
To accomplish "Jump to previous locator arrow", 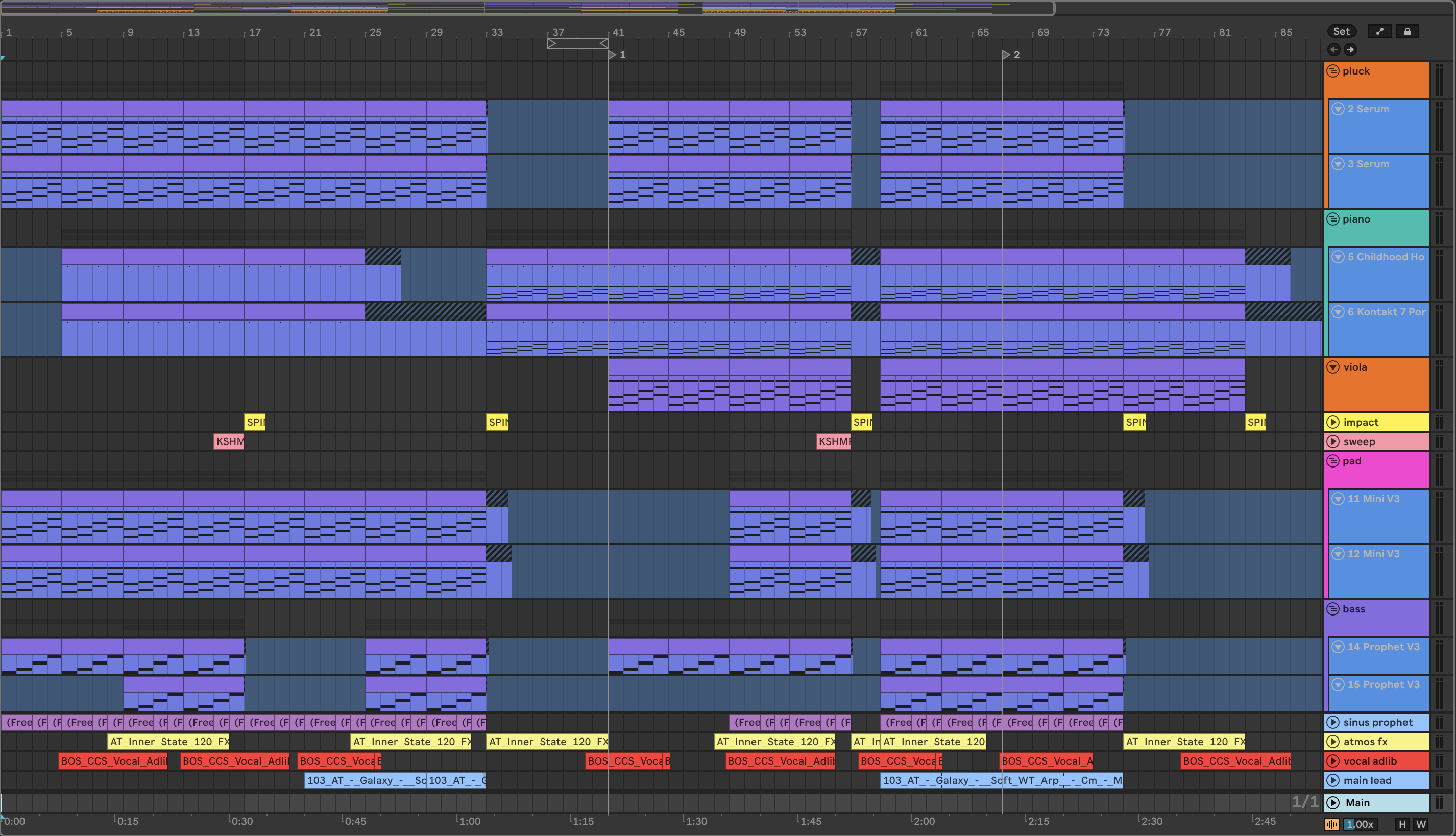I will pos(1333,50).
